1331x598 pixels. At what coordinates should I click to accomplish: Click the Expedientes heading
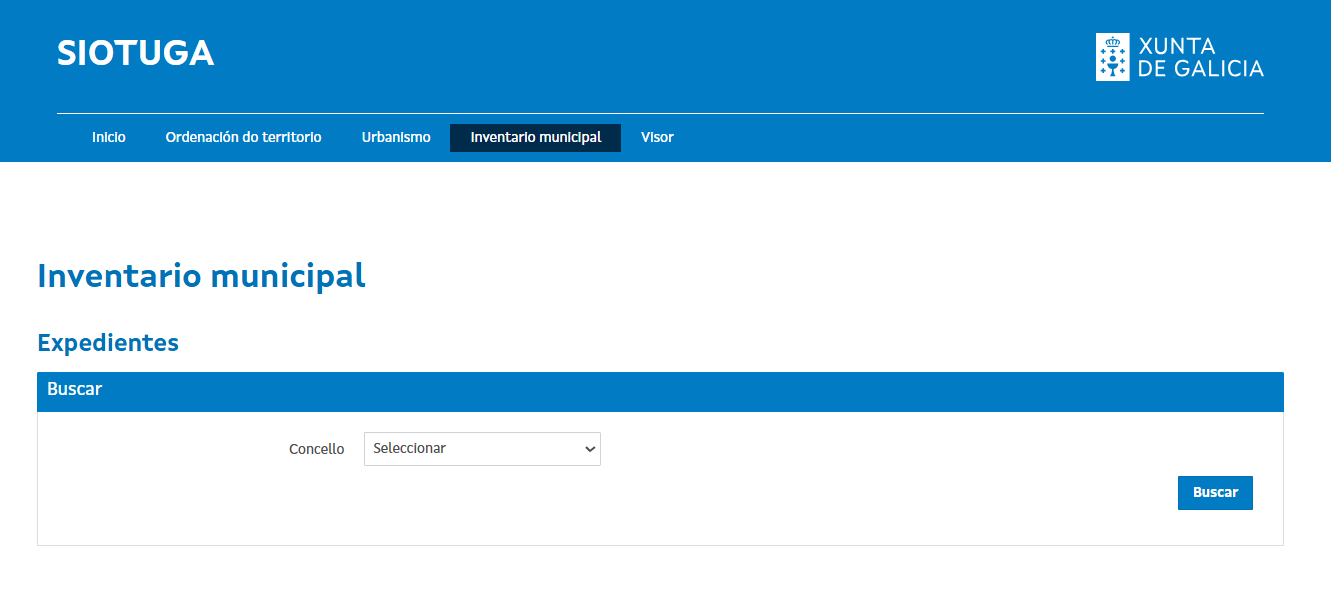click(107, 342)
